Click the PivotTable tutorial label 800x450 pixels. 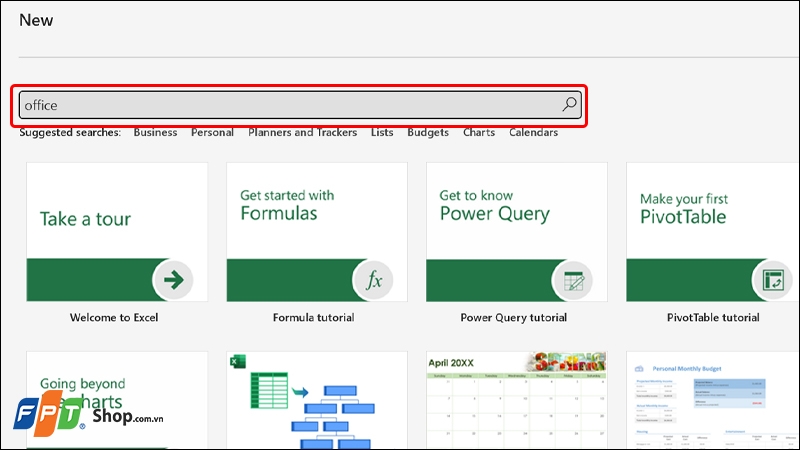pos(713,317)
